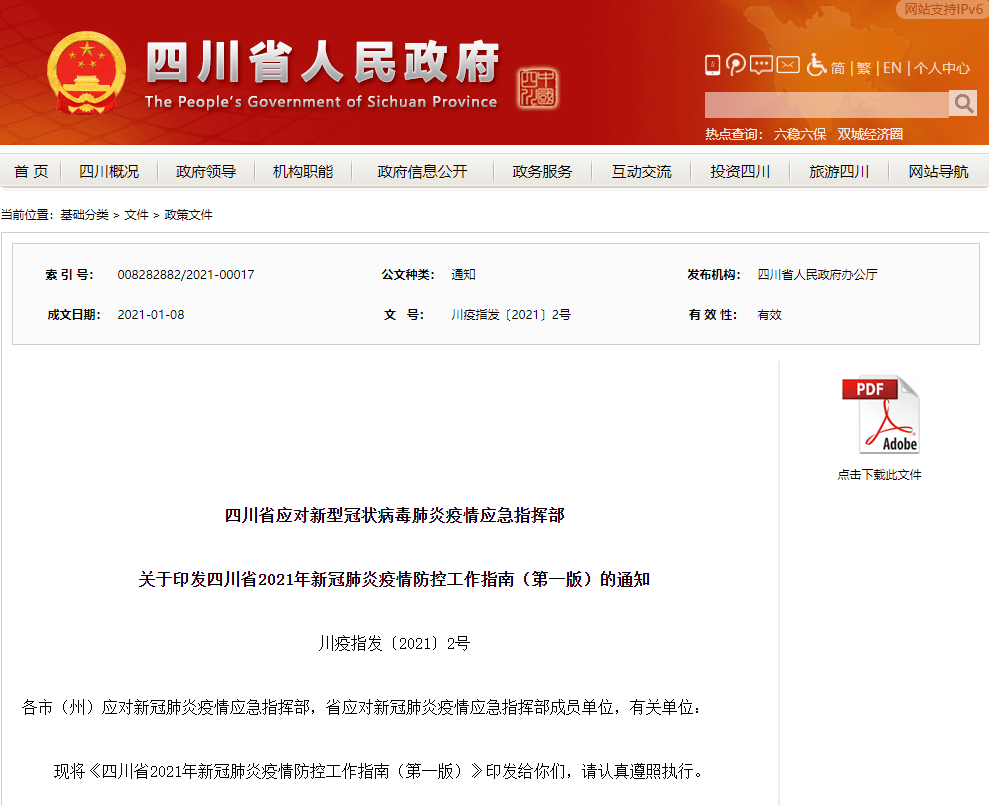Click into the header search input field

coord(826,104)
